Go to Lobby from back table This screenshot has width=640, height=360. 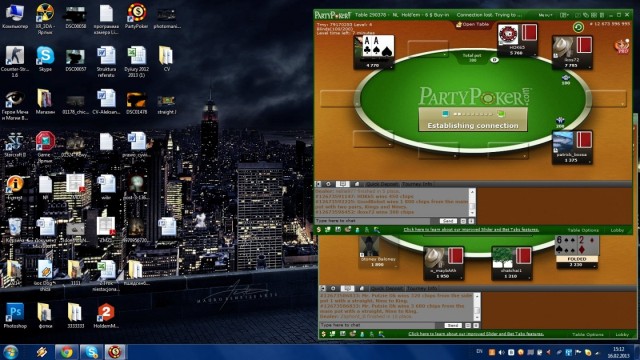(622, 334)
